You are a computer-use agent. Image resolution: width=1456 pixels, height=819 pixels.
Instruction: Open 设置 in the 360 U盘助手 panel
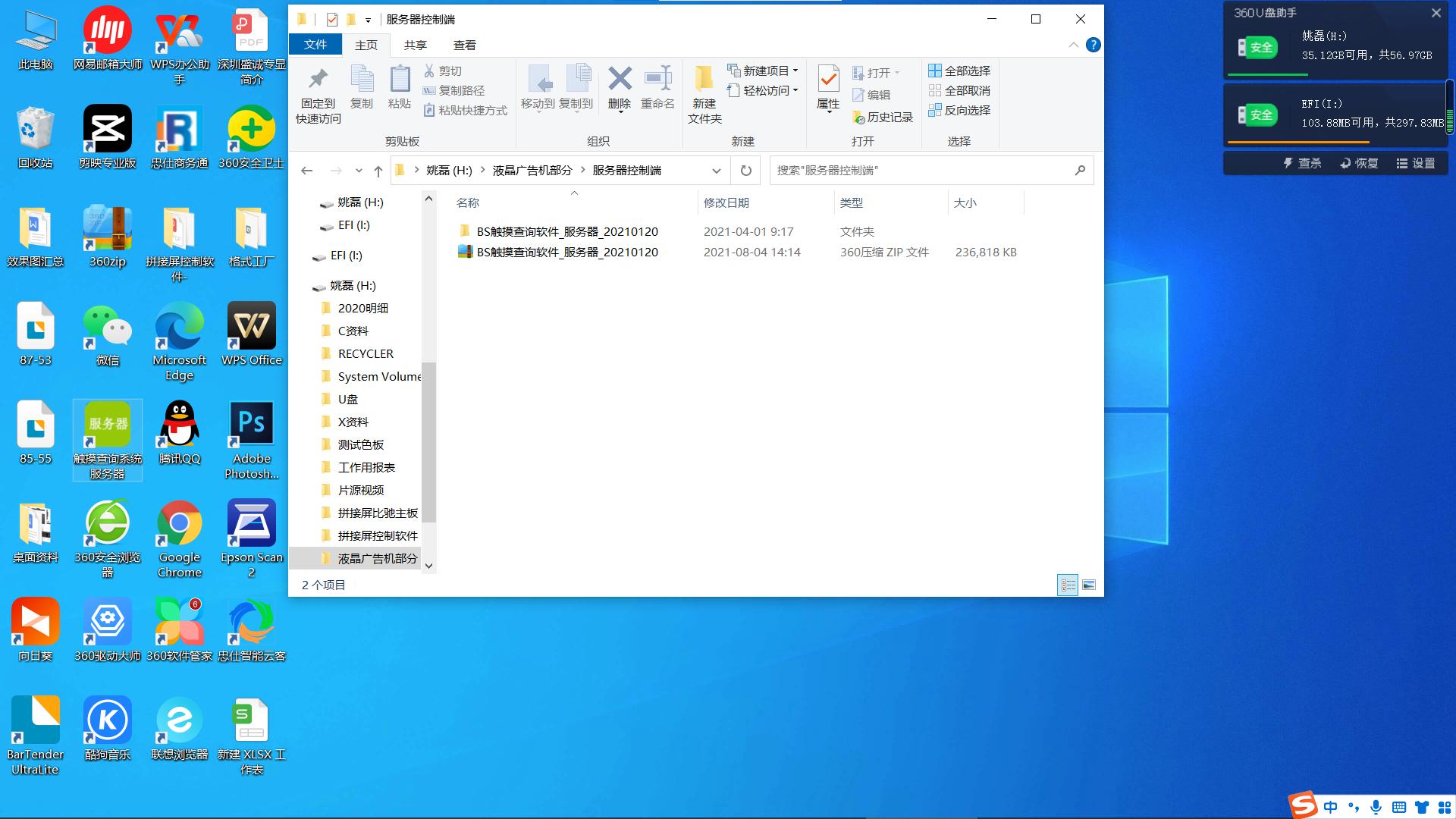point(1417,163)
